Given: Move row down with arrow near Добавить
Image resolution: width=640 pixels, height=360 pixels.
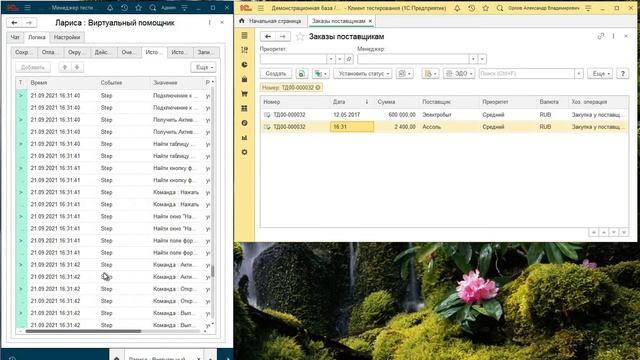Looking at the screenshot, I should pyautogui.click(x=77, y=67).
